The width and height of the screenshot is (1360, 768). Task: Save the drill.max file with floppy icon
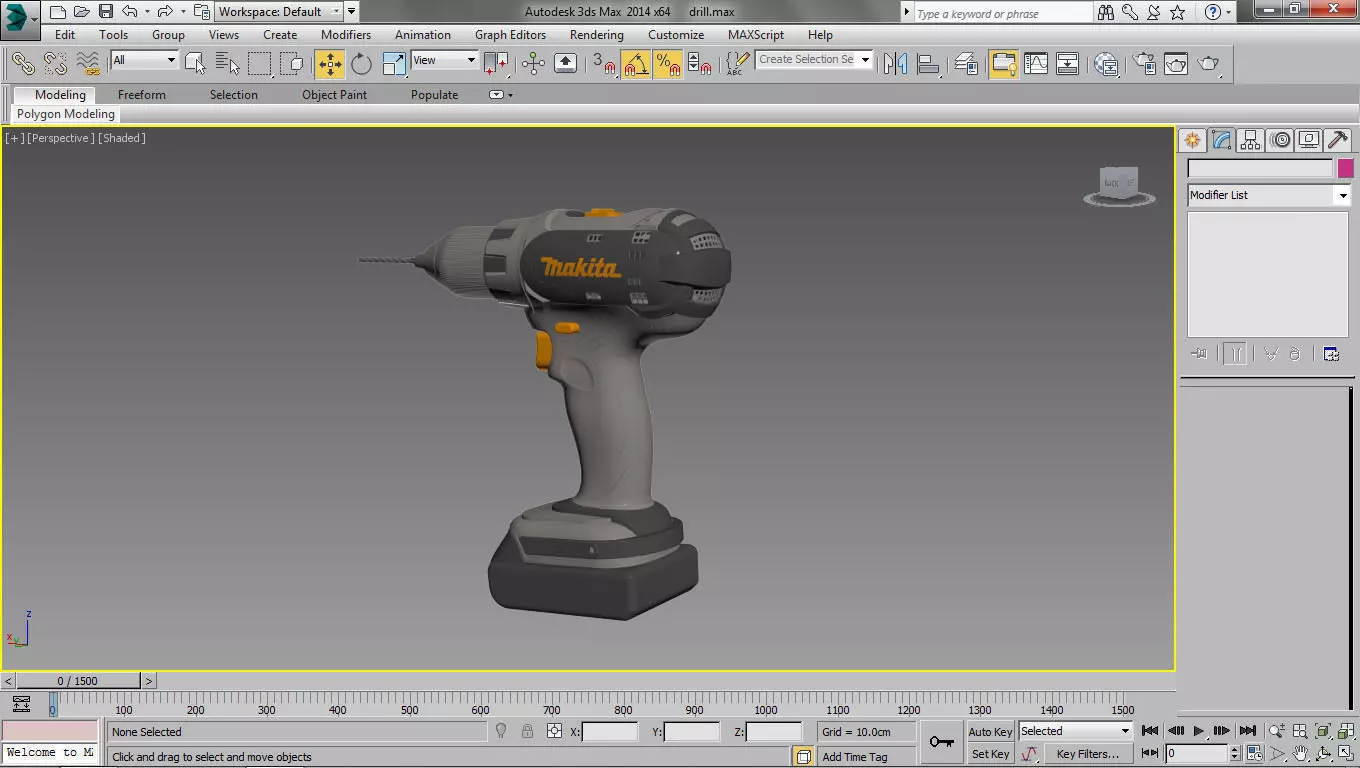coord(105,12)
